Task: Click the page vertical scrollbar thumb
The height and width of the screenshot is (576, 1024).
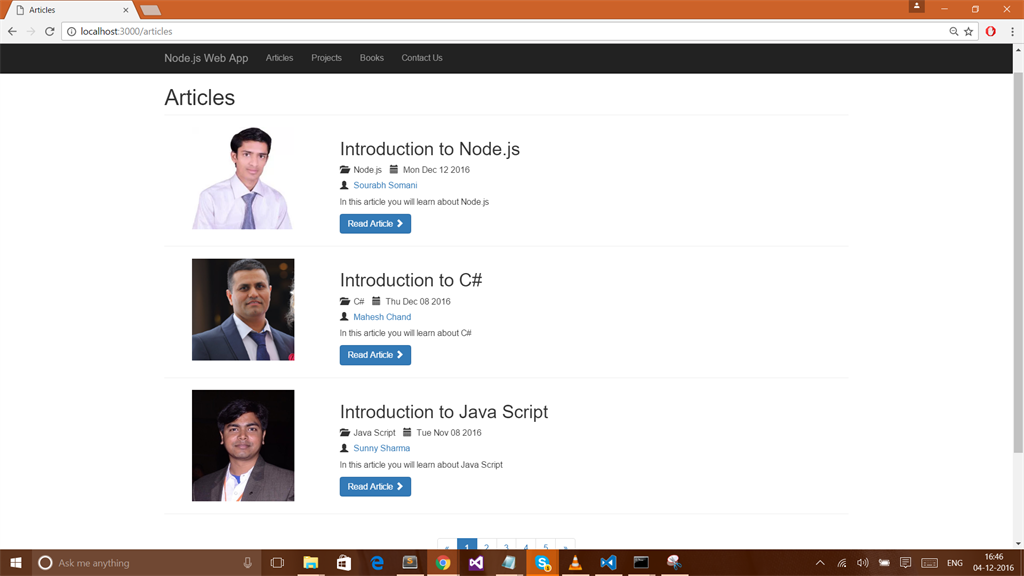Action: pyautogui.click(x=1018, y=261)
